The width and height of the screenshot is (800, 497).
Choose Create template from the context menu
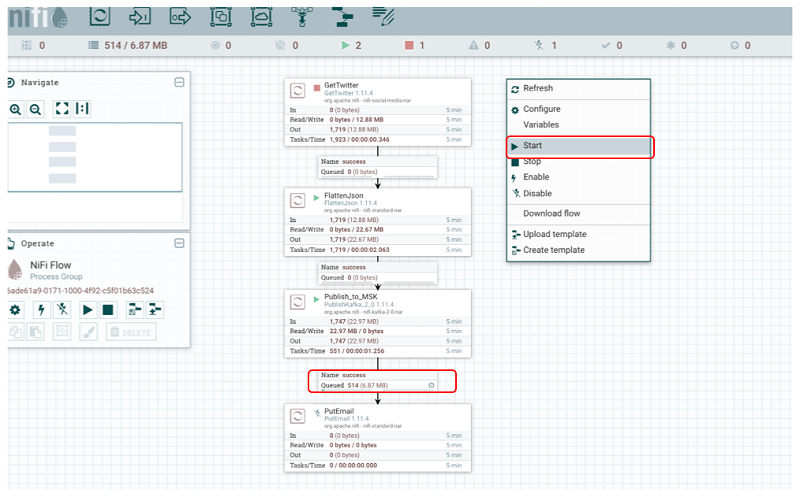click(x=579, y=250)
